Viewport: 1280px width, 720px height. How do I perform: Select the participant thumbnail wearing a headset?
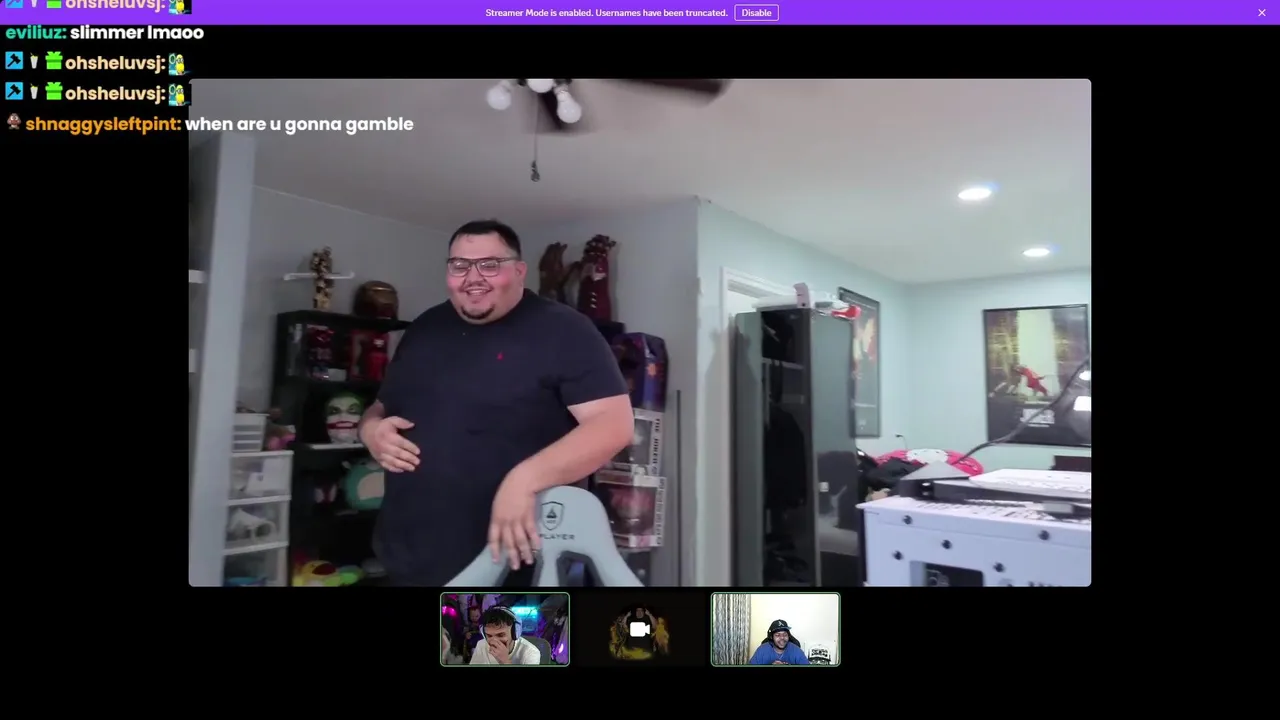505,629
